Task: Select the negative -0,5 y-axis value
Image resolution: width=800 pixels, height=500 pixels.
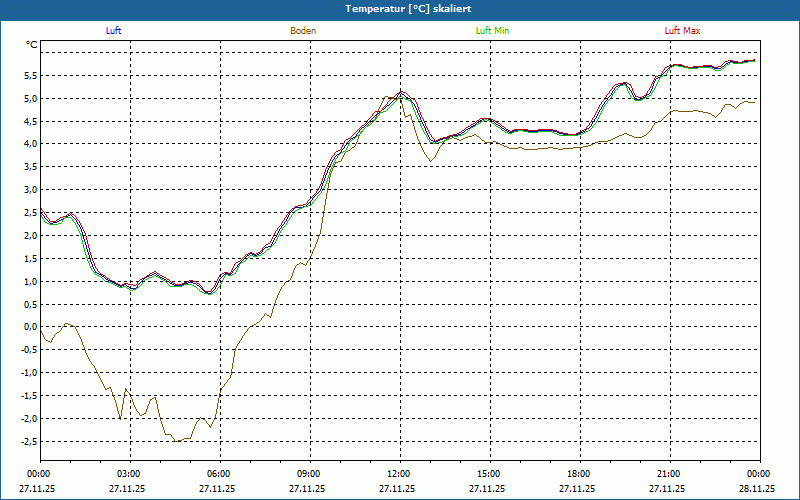Action: 29,350
